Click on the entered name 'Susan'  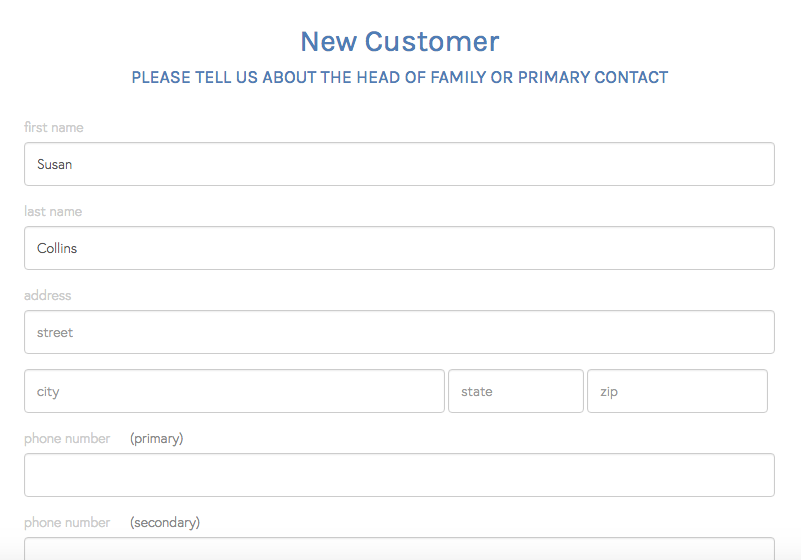pos(54,164)
